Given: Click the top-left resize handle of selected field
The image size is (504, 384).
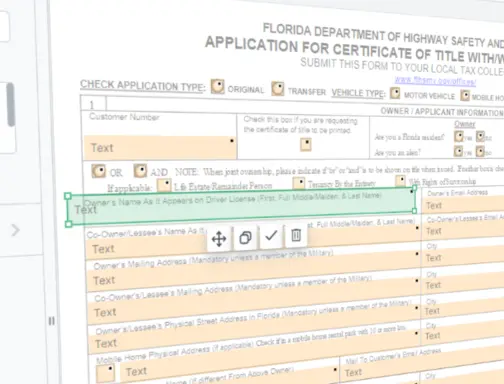Looking at the screenshot, I should pyautogui.click(x=68, y=196).
